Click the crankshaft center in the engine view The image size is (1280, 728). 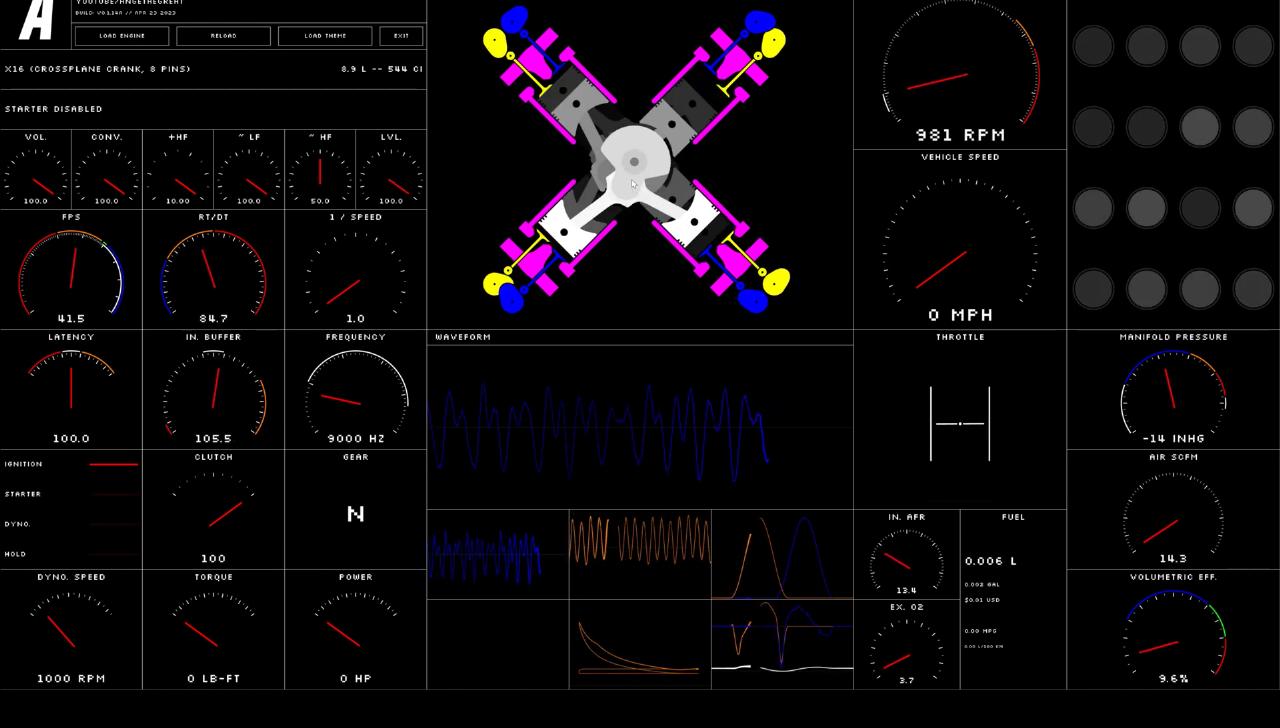pos(634,161)
